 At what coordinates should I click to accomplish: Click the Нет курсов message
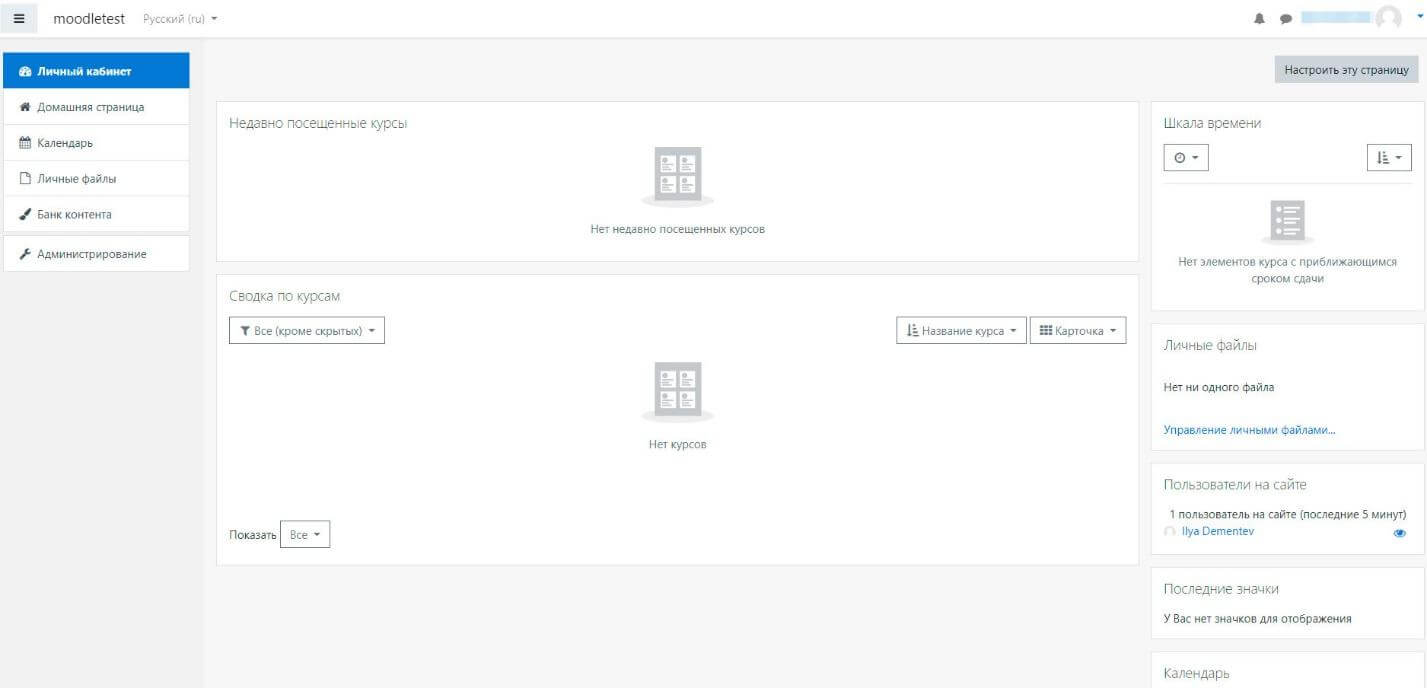click(x=678, y=445)
